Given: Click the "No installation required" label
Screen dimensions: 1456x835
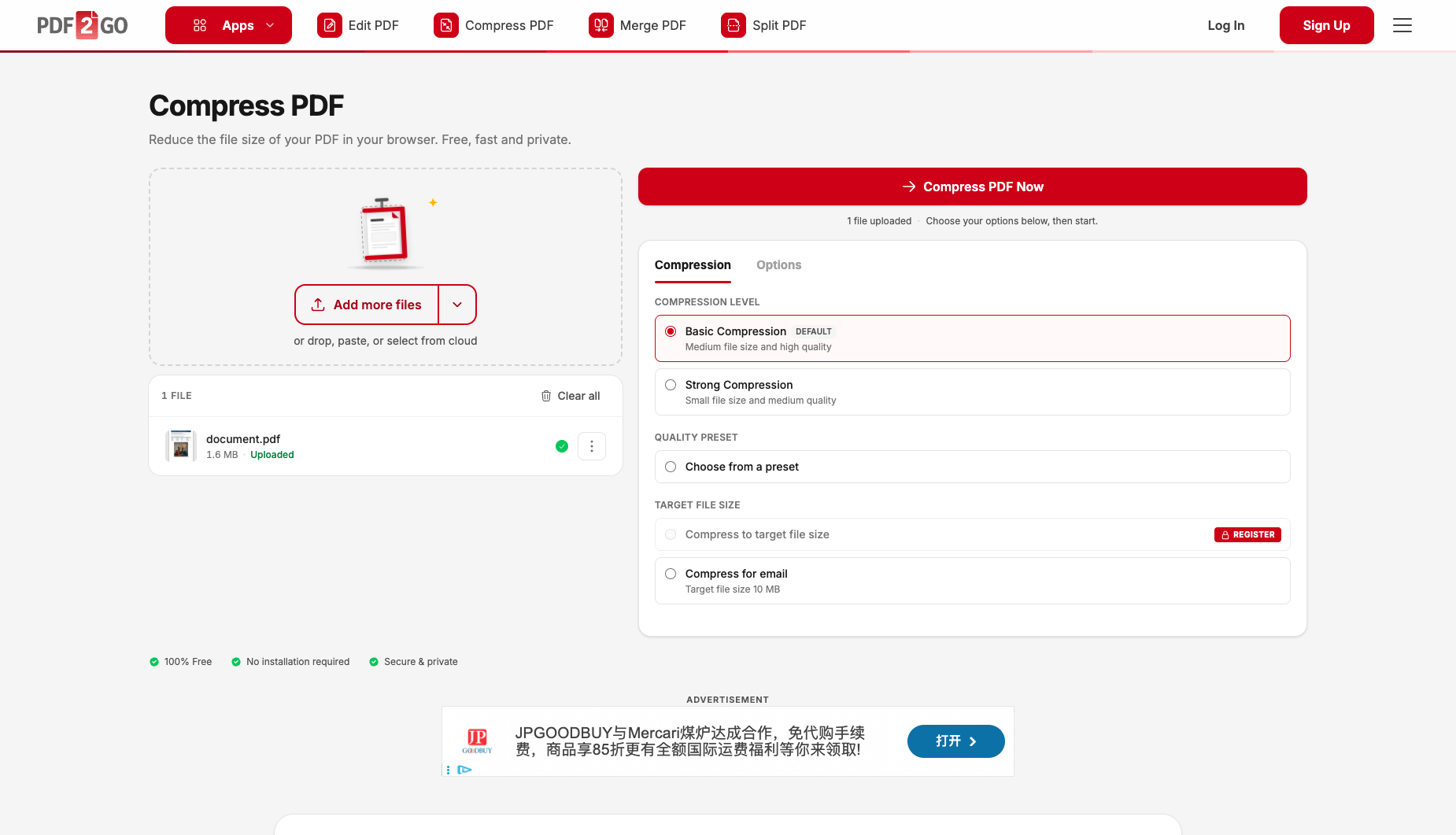Looking at the screenshot, I should pyautogui.click(x=297, y=662).
